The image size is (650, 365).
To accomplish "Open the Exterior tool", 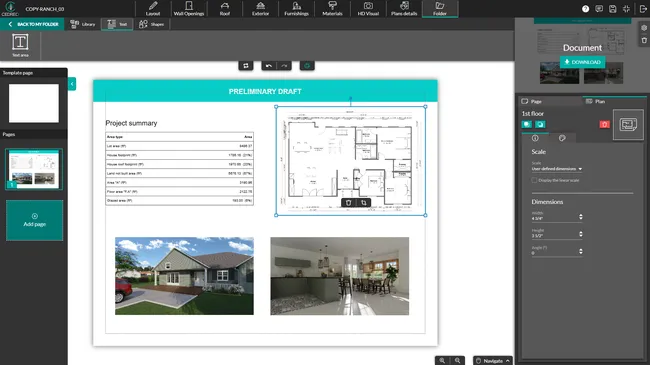I will [x=260, y=9].
